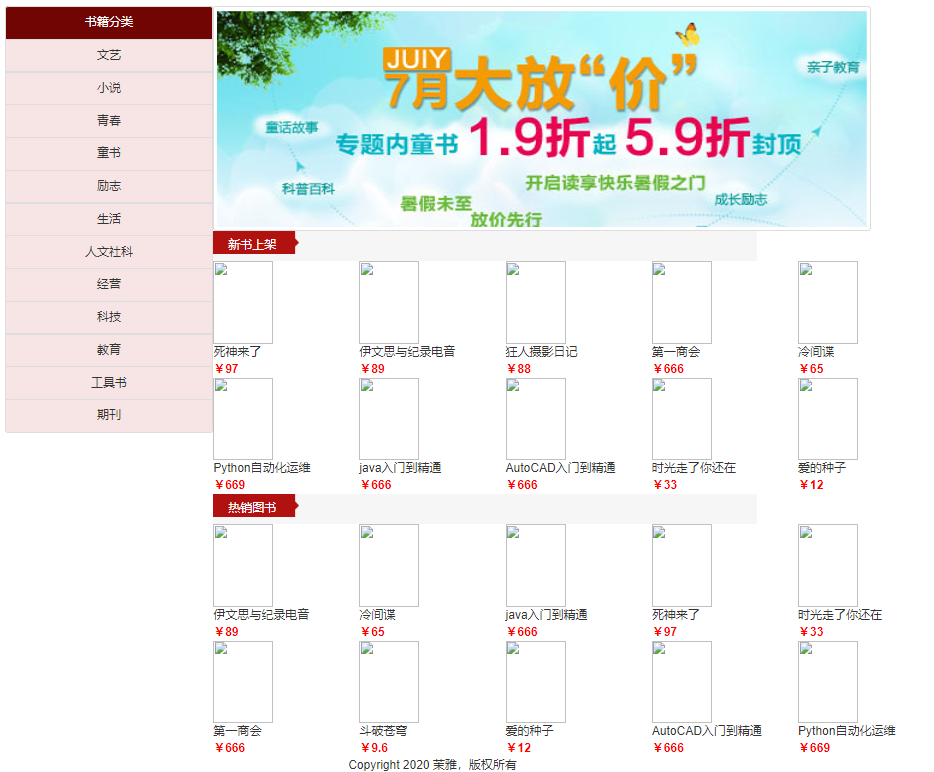Screen dimensions: 934x772
Task: Open 死神来了 cover image under 热销图书
Action: click(x=681, y=565)
